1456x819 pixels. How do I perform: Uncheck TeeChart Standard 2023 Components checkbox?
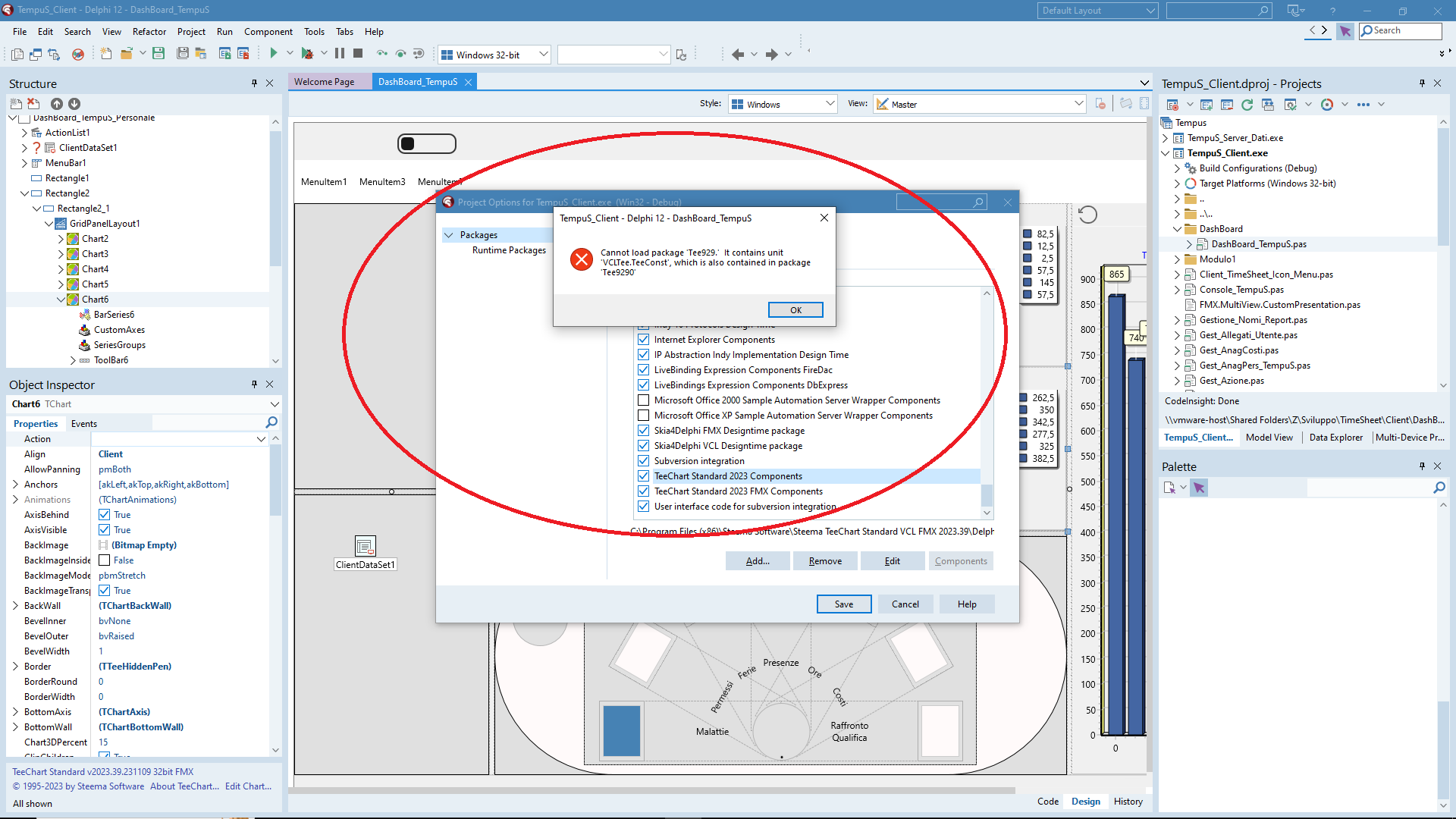tap(644, 476)
